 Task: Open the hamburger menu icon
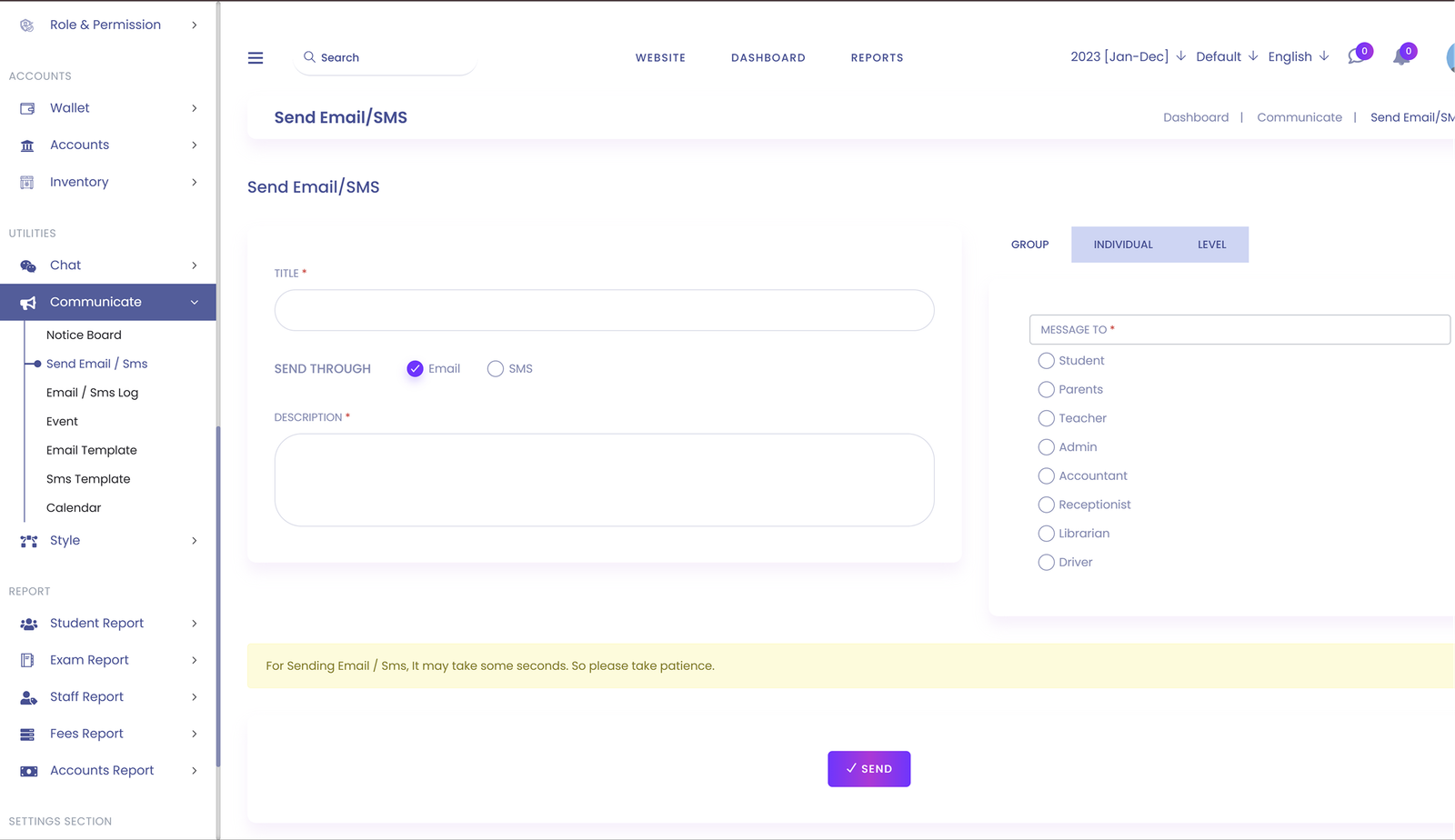pos(256,57)
